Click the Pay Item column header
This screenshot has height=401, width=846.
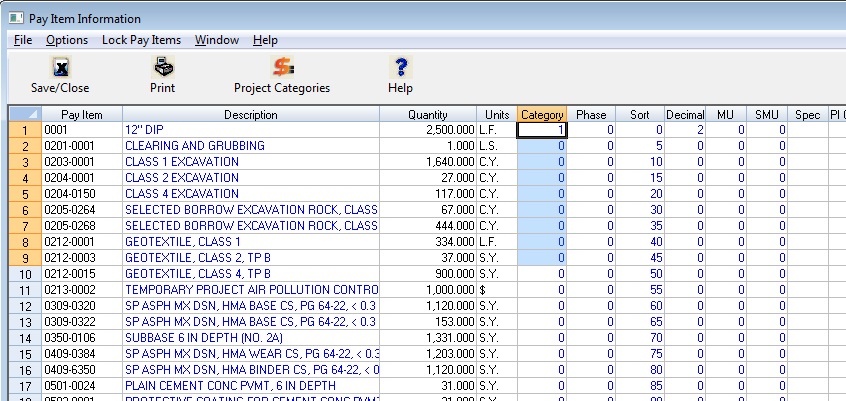coord(82,114)
